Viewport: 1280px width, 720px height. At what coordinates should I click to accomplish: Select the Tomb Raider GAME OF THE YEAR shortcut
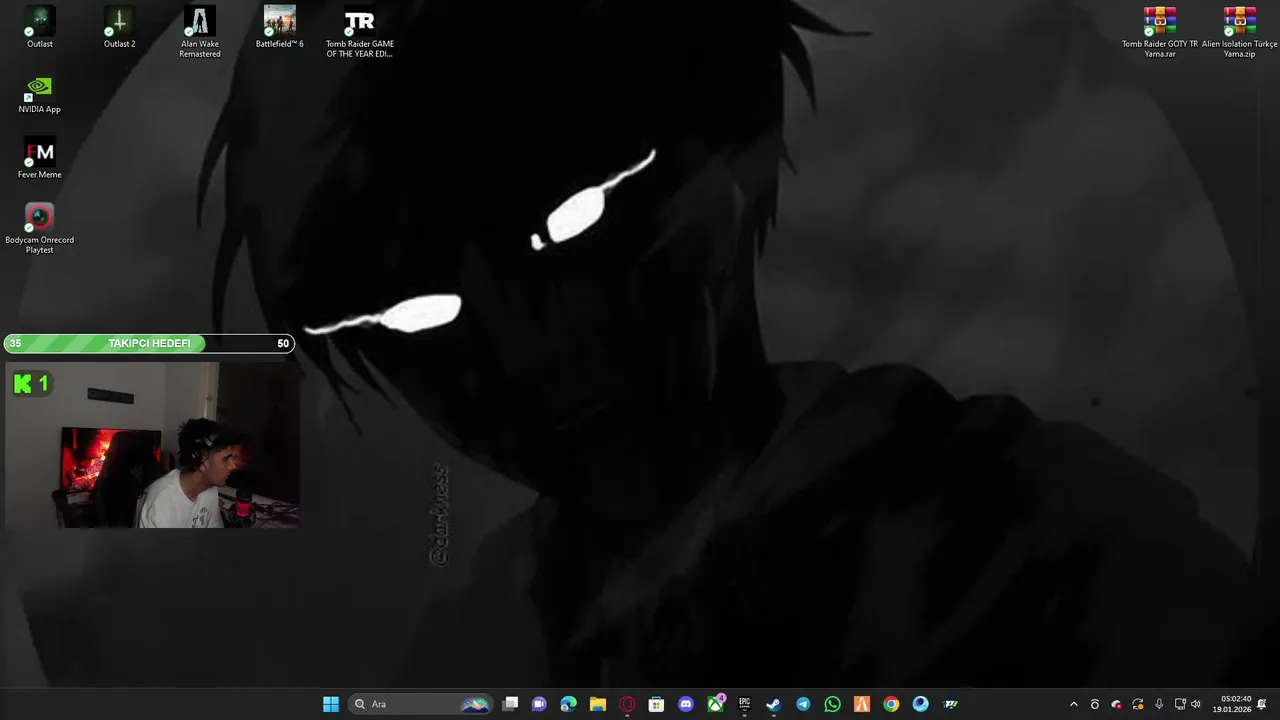click(360, 32)
